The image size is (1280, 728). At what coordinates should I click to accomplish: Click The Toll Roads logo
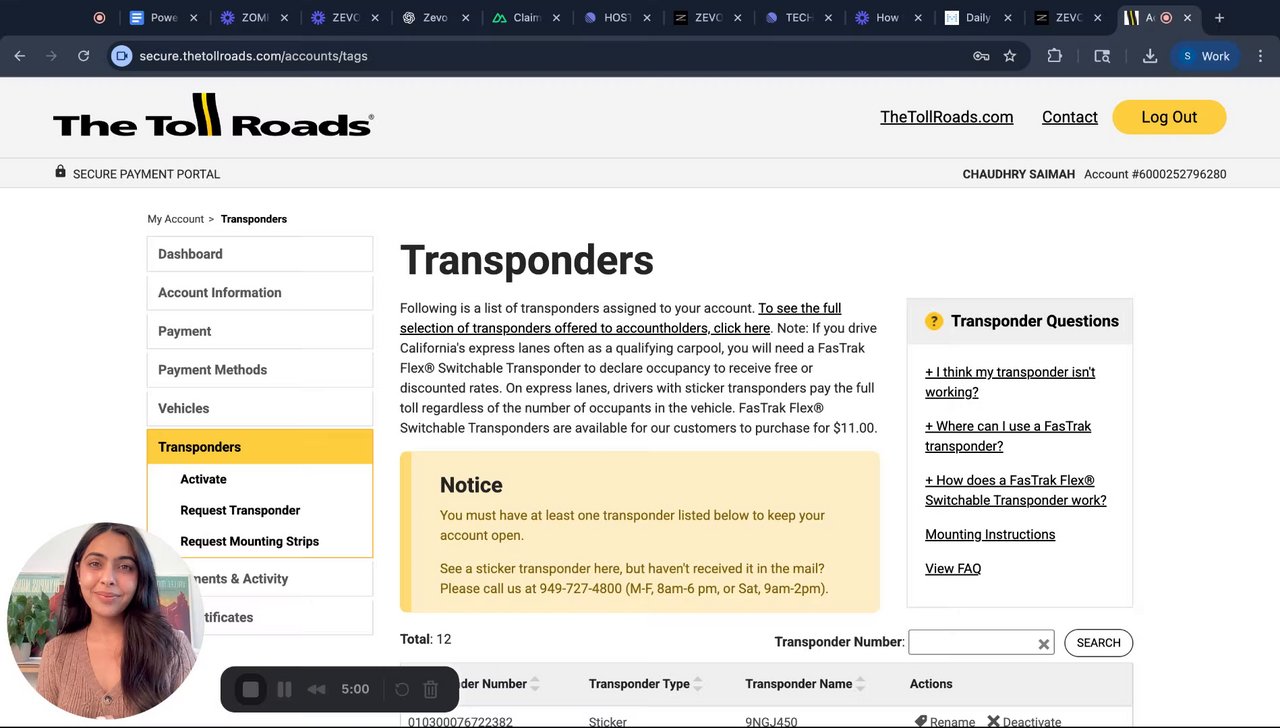[x=213, y=116]
